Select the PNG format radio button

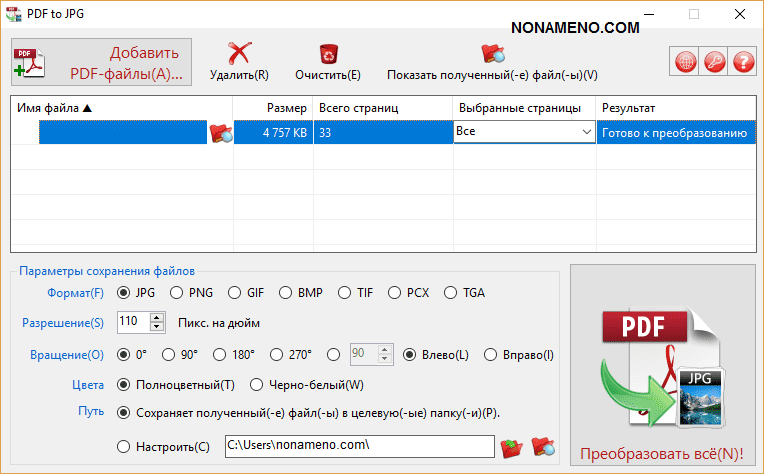coord(177,293)
